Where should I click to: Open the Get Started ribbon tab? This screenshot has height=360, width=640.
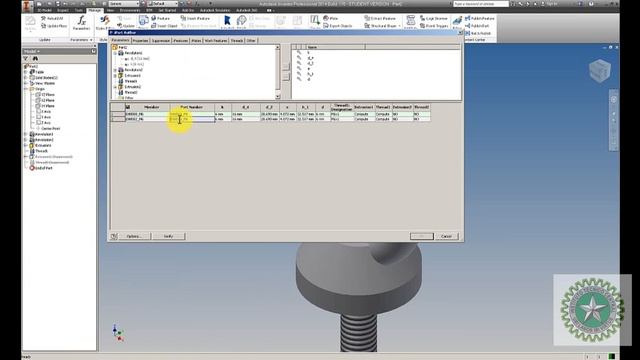coord(167,10)
